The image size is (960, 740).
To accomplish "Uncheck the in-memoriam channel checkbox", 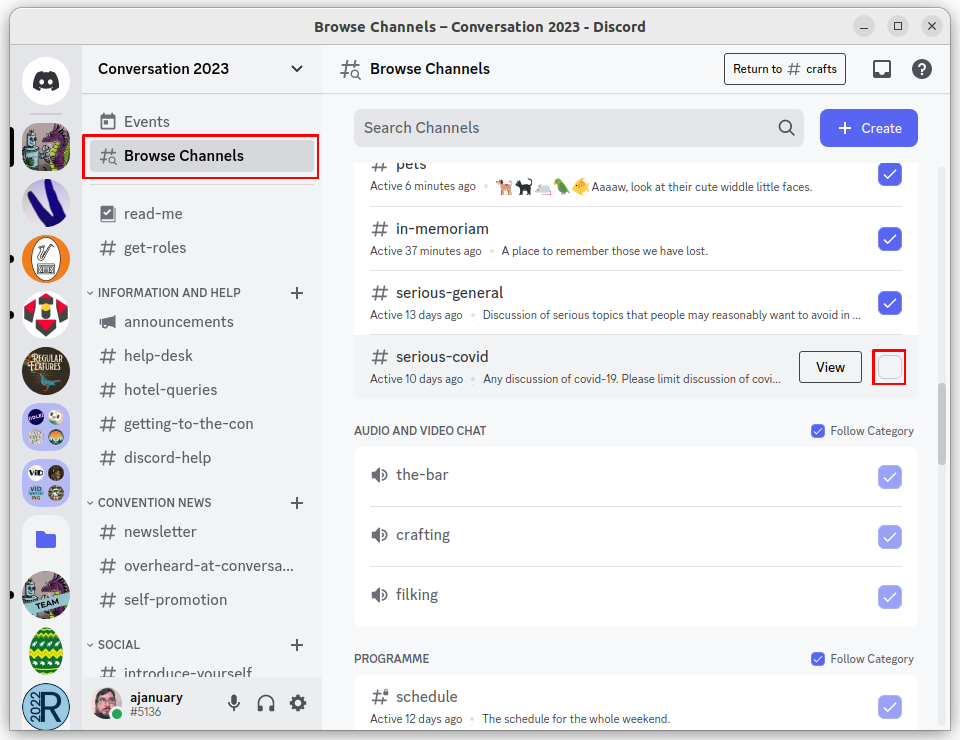I will click(x=889, y=239).
